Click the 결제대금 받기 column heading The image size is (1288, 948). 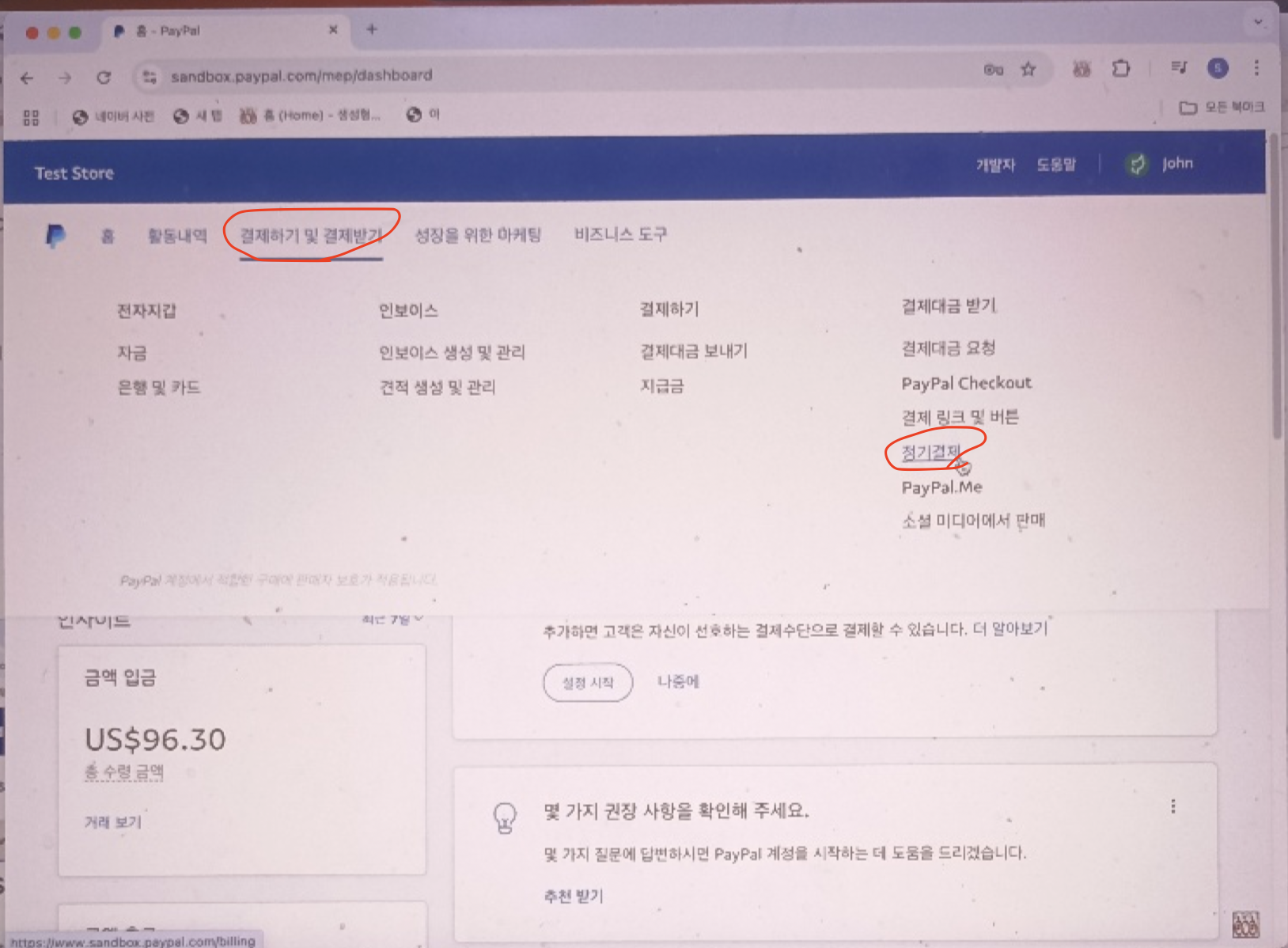949,306
